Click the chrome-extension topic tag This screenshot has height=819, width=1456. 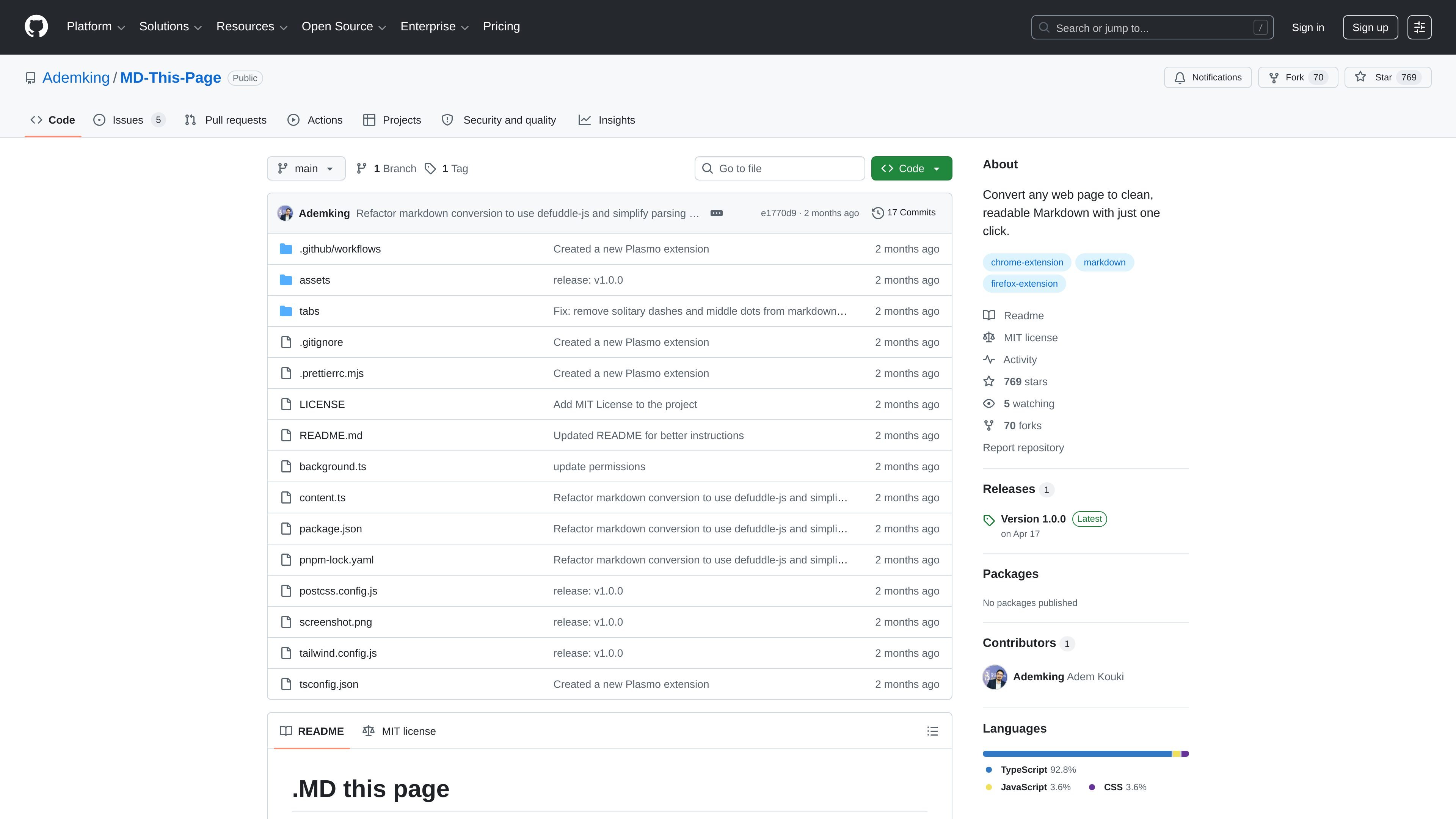pyautogui.click(x=1026, y=262)
